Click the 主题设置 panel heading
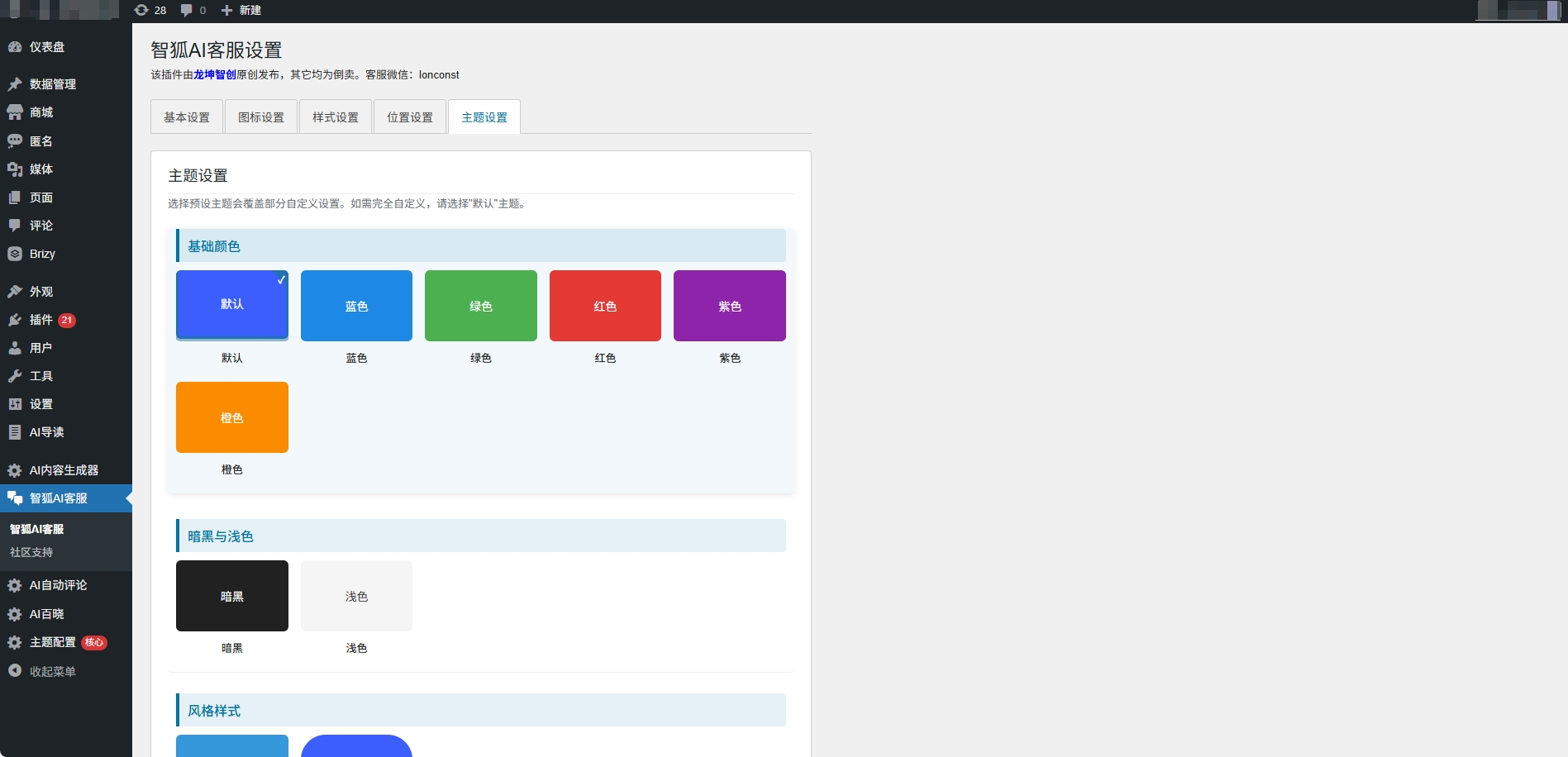The image size is (1568, 757). [198, 175]
